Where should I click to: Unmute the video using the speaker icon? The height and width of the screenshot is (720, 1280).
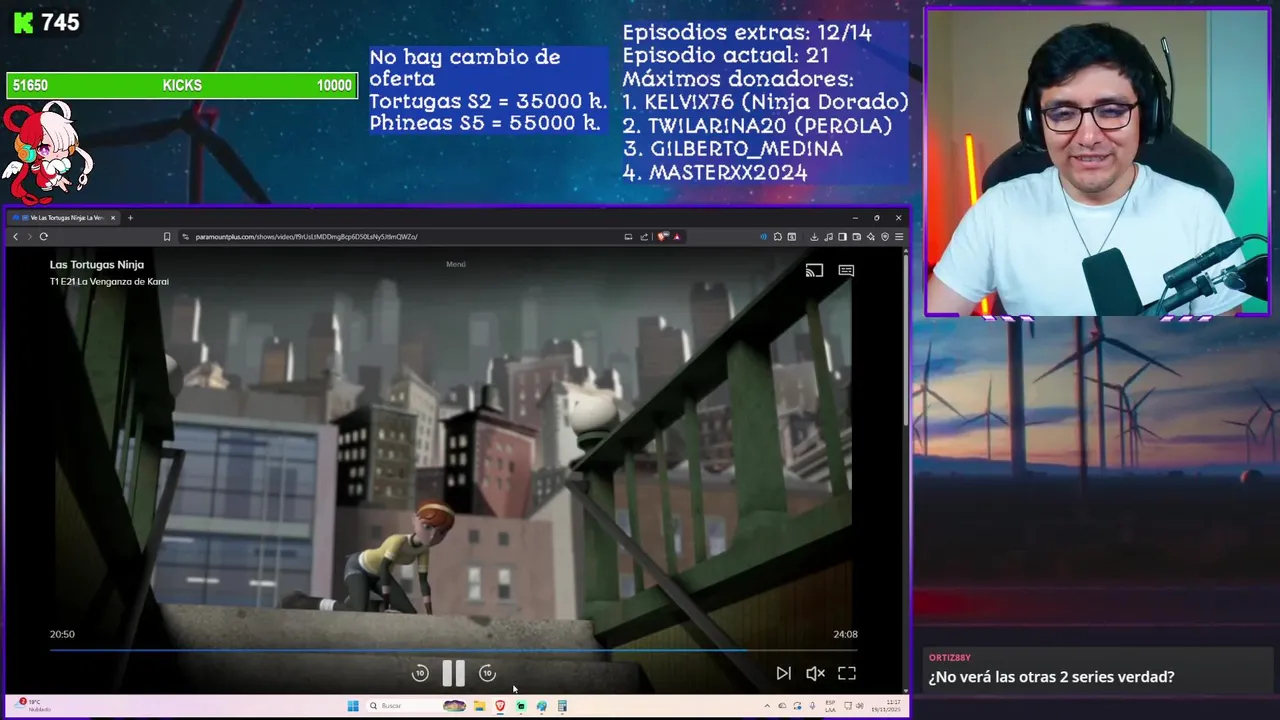tap(815, 674)
